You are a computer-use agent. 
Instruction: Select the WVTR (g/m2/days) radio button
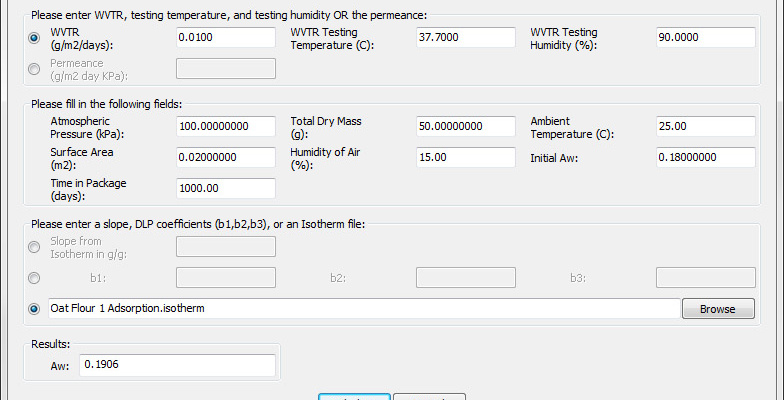tap(34, 38)
